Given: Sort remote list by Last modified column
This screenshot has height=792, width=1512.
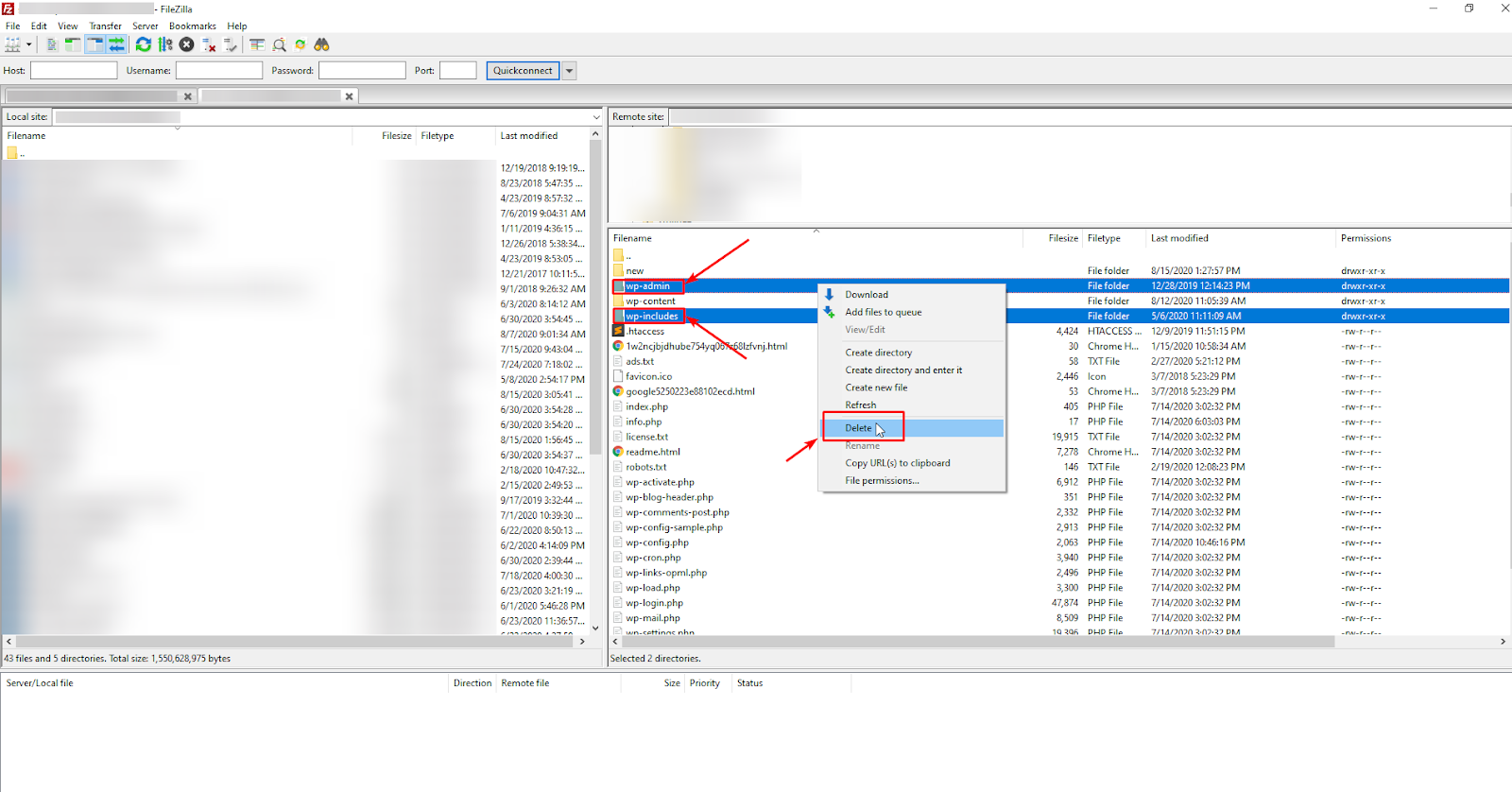Looking at the screenshot, I should tap(1179, 238).
